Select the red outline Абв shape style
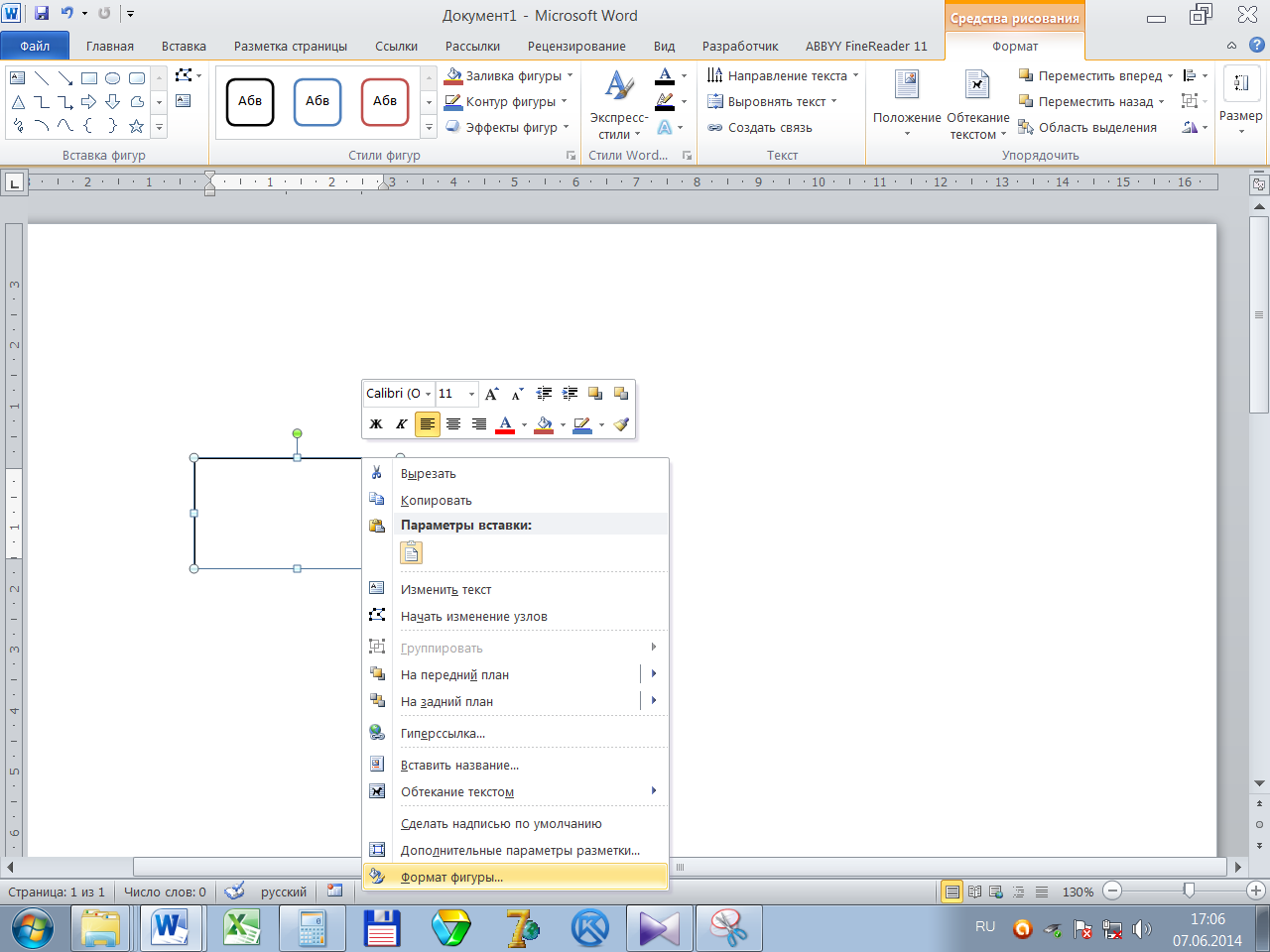 pos(385,102)
